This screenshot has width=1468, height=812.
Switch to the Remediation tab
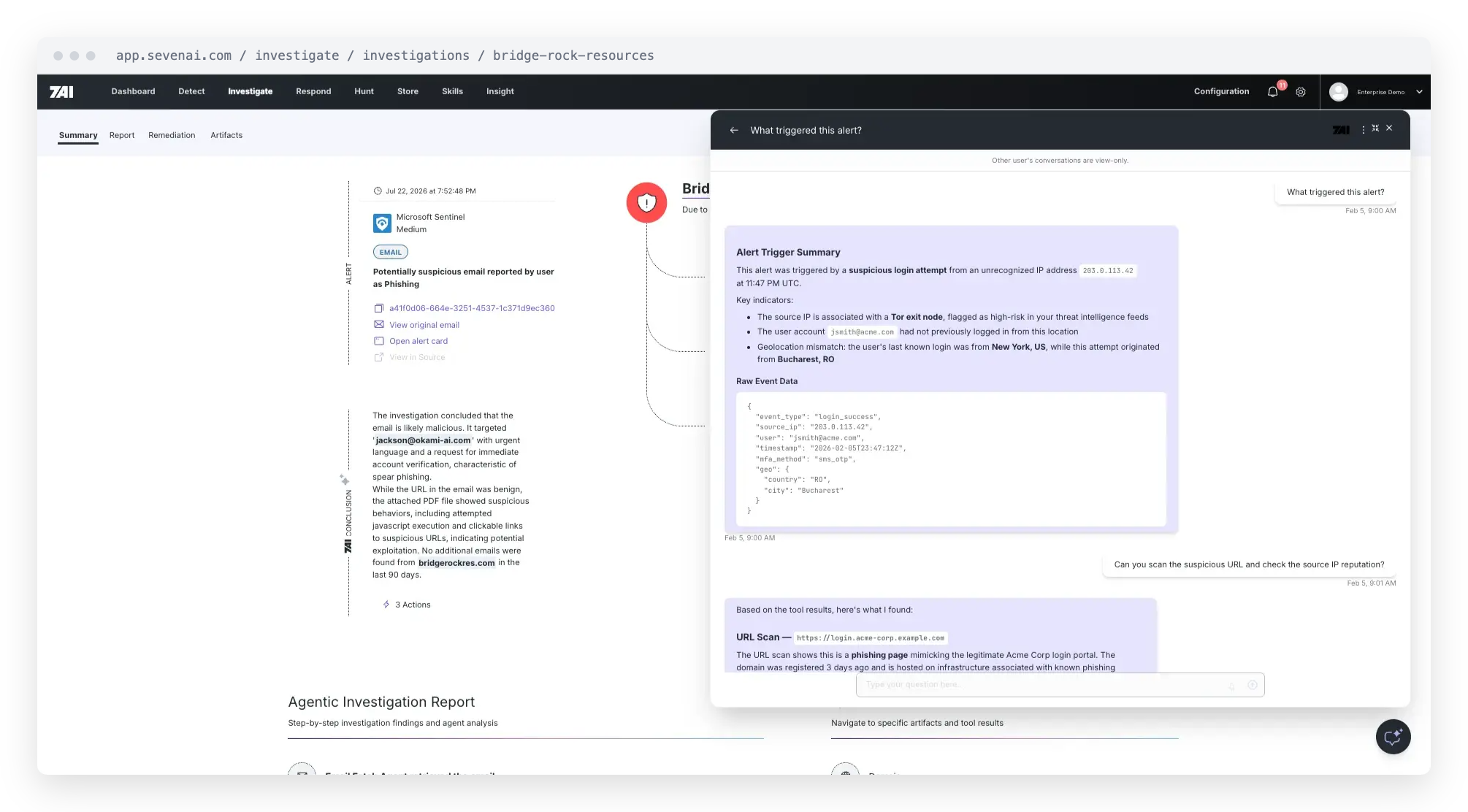(x=172, y=136)
